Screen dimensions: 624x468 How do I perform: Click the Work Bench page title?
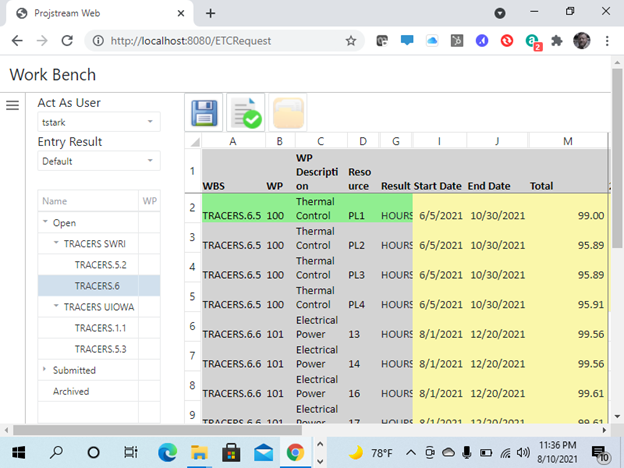(x=53, y=75)
